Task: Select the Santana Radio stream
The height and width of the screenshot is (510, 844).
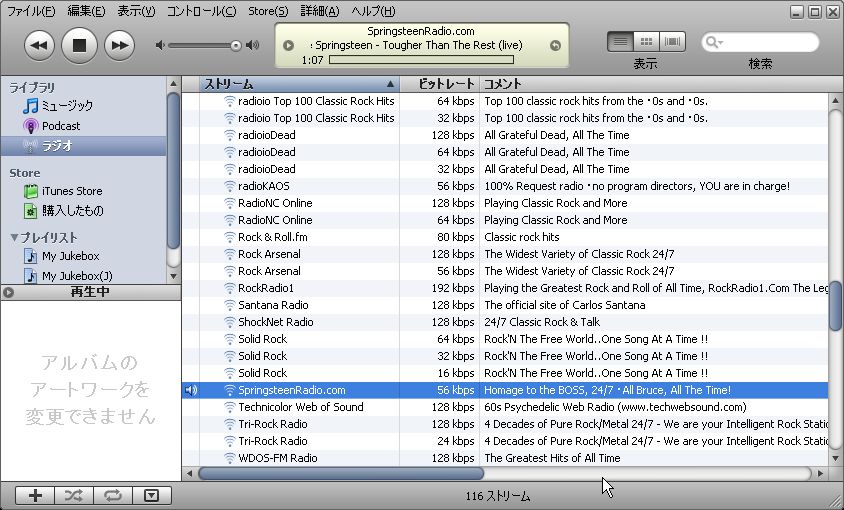Action: coord(505,305)
